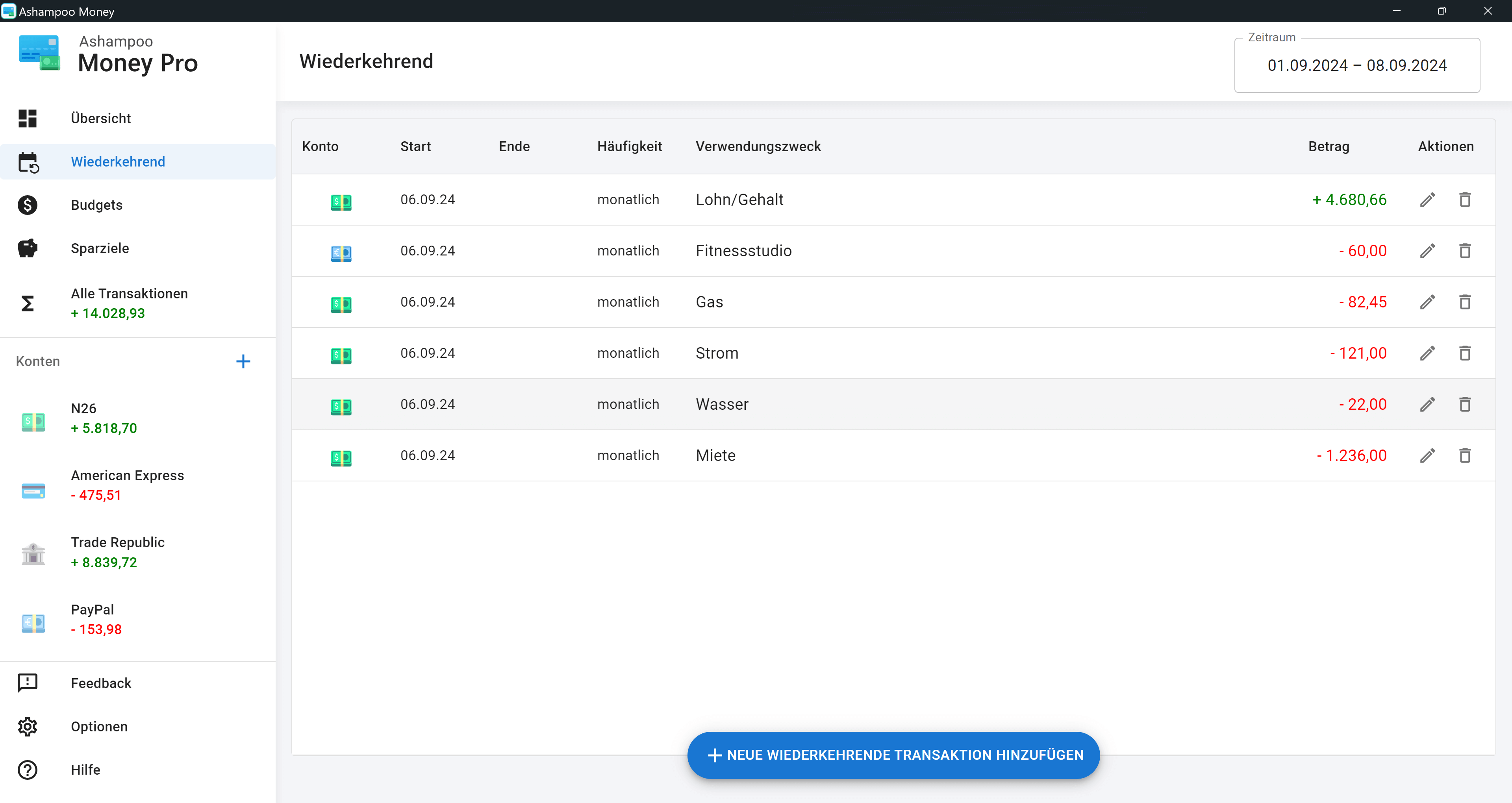The height and width of the screenshot is (803, 1512).
Task: Click Neue Wiederkehrende Transaktion Hinzufügen button
Action: point(893,755)
